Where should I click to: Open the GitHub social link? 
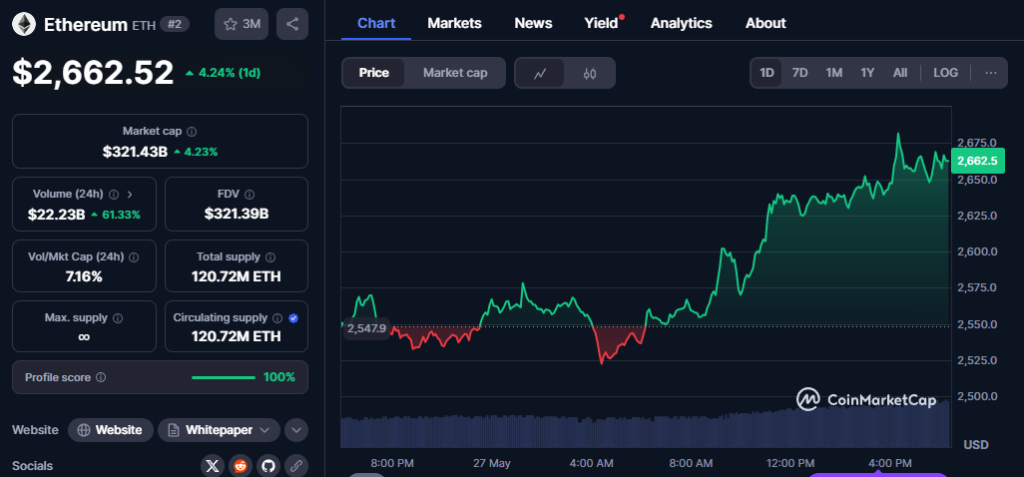(267, 466)
